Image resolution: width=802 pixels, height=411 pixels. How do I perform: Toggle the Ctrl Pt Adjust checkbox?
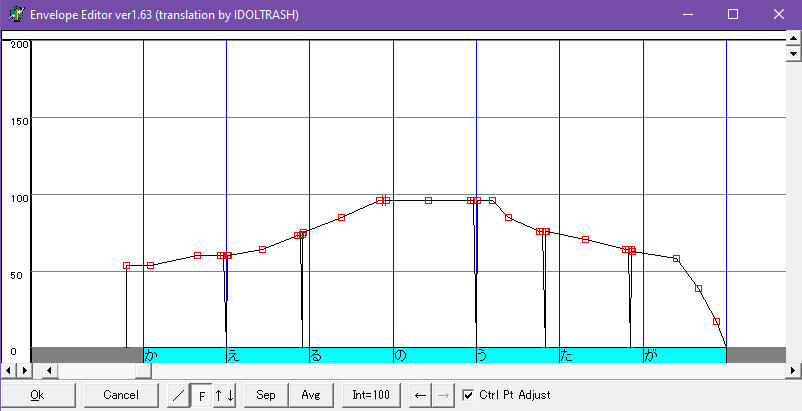click(x=468, y=395)
